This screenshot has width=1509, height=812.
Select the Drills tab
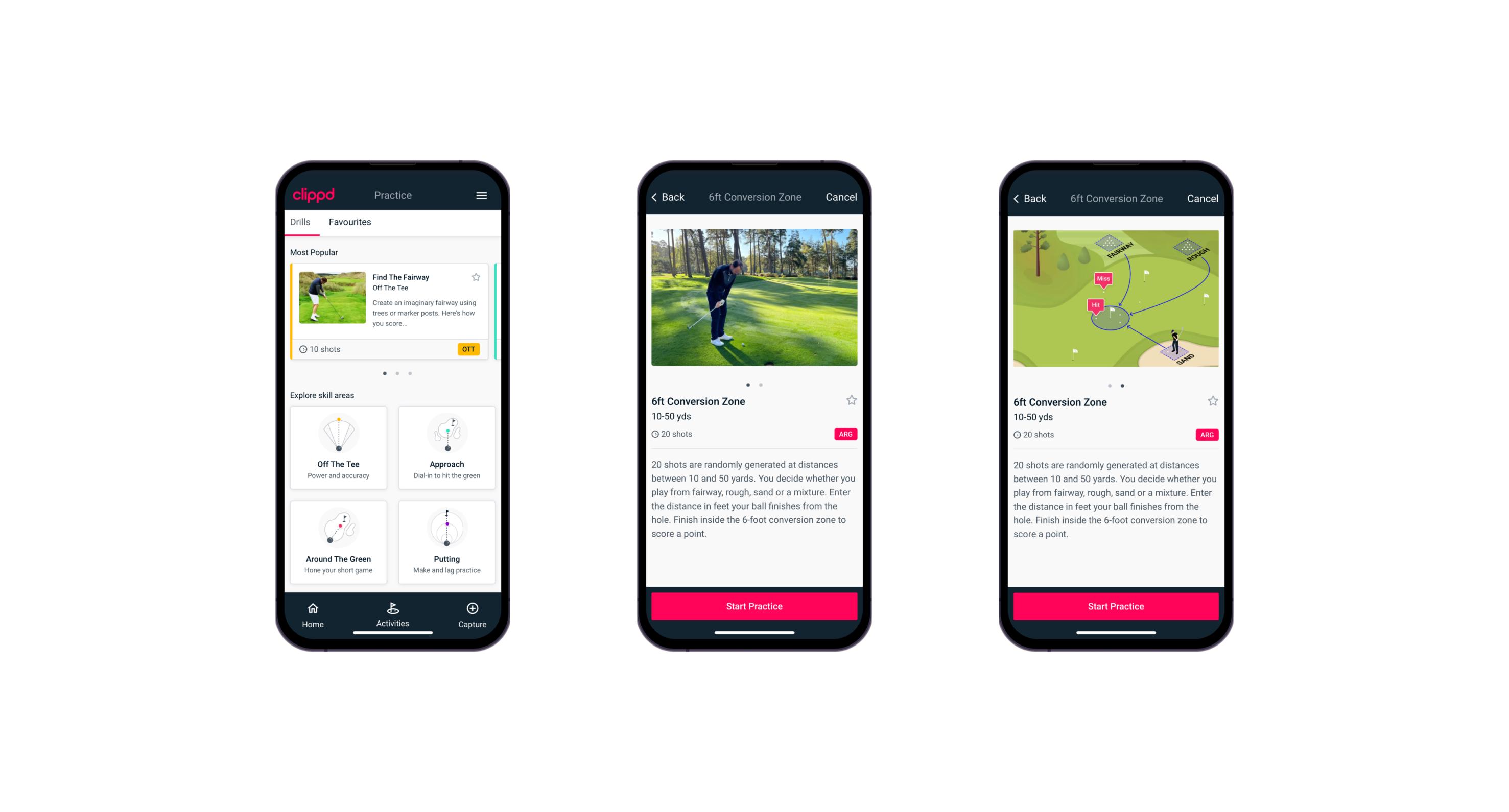point(301,223)
